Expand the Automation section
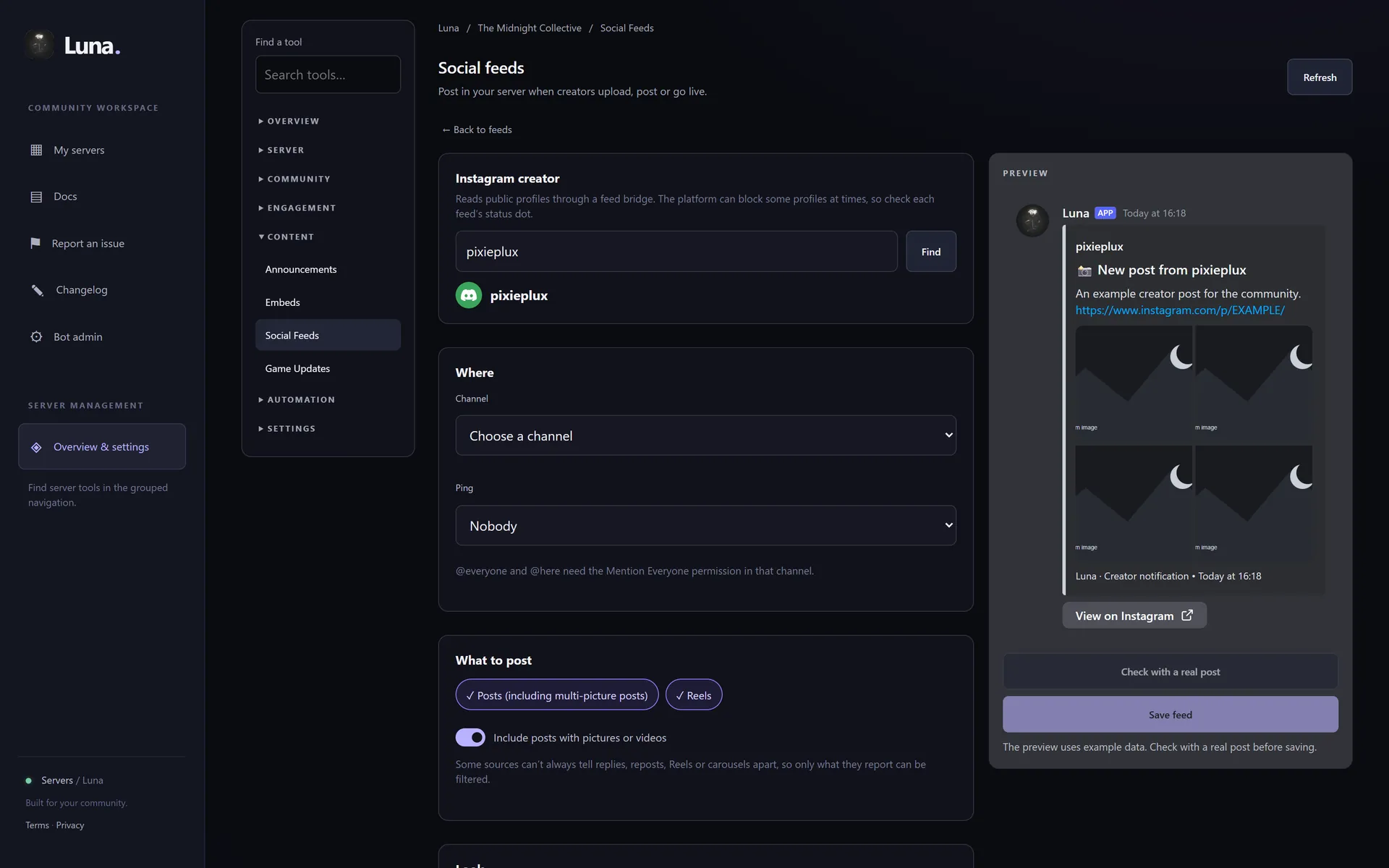1389x868 pixels. [x=297, y=399]
